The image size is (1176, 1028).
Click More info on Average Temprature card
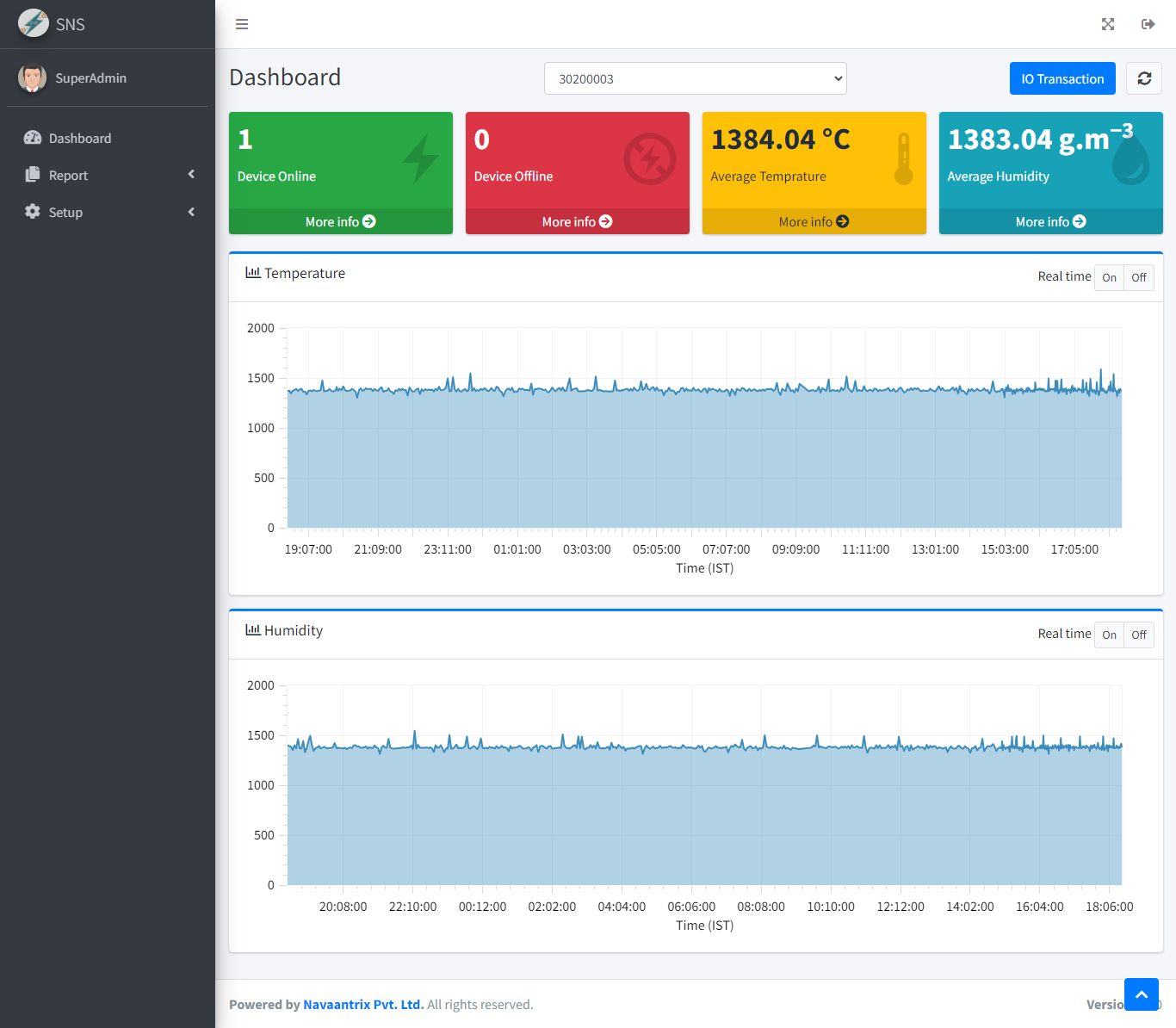tap(814, 221)
